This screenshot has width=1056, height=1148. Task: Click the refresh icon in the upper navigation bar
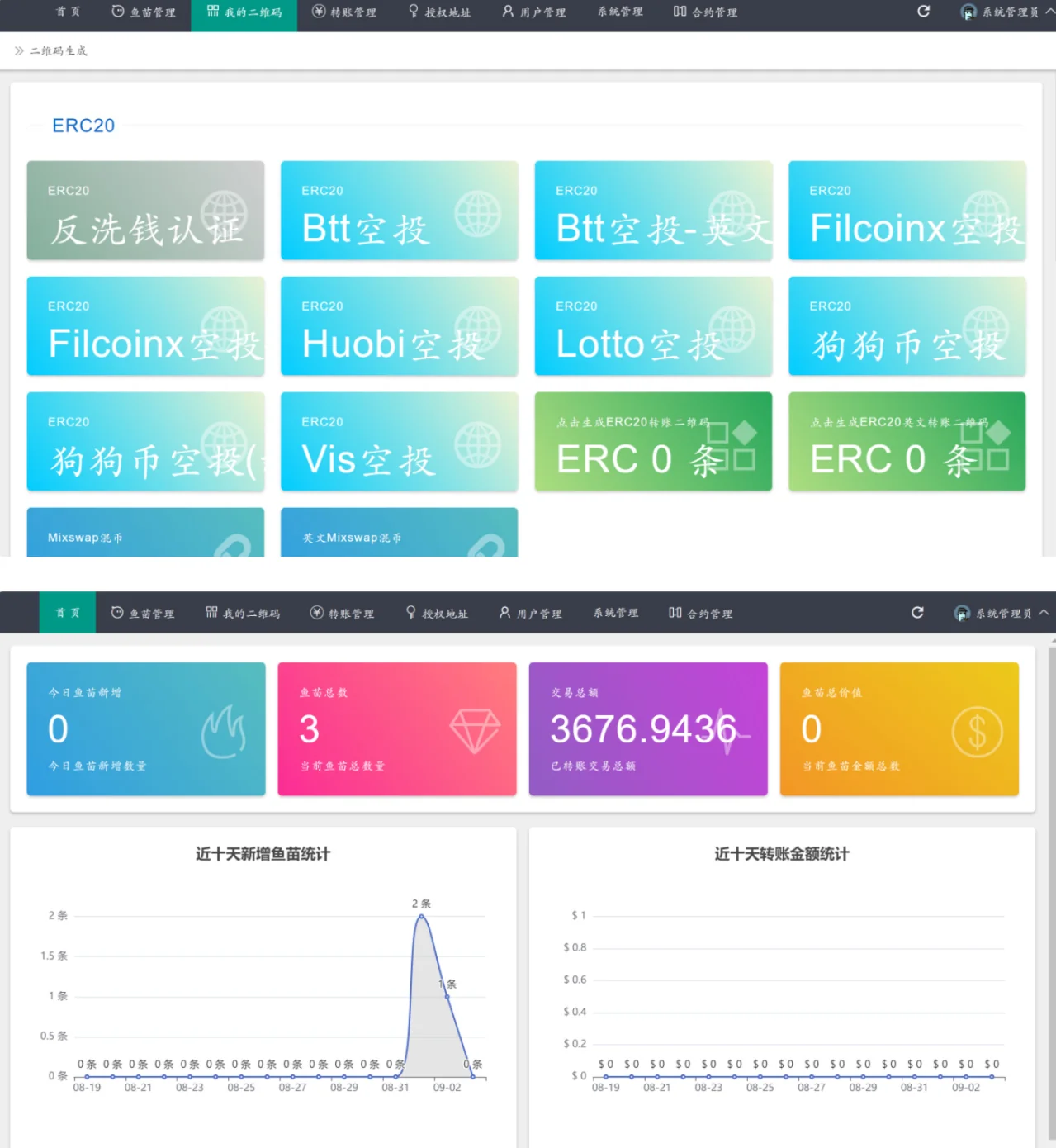(x=923, y=12)
